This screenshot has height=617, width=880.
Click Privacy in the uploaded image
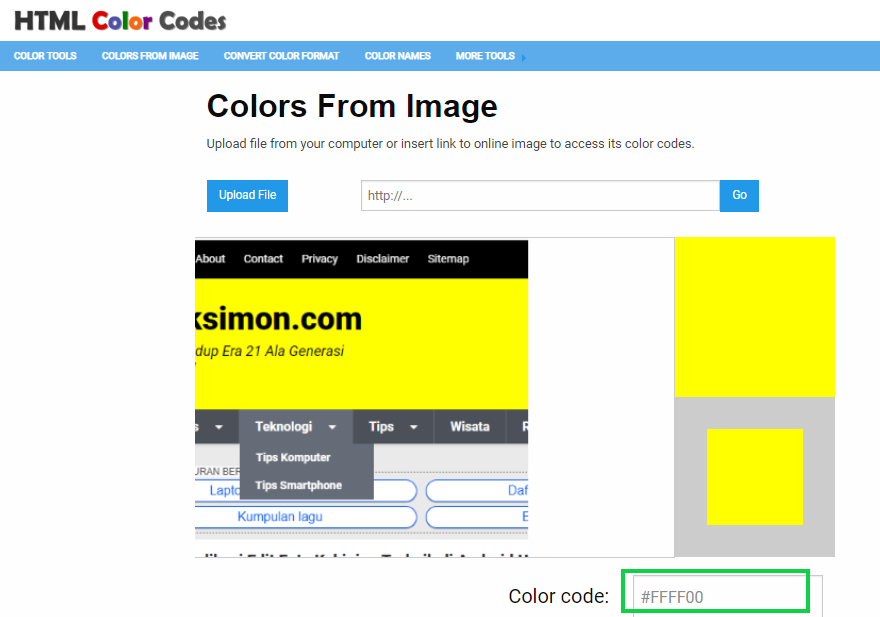(x=319, y=259)
